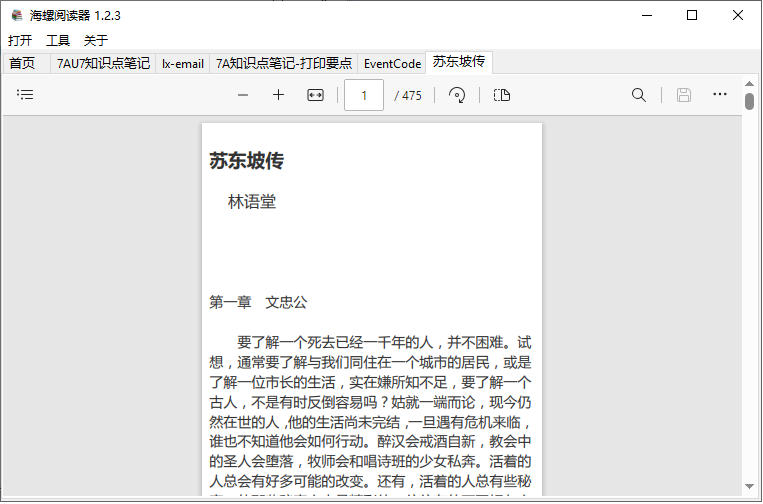This screenshot has height=504, width=763.
Task: Click the book title 苏东坡传 heading
Action: coord(247,161)
